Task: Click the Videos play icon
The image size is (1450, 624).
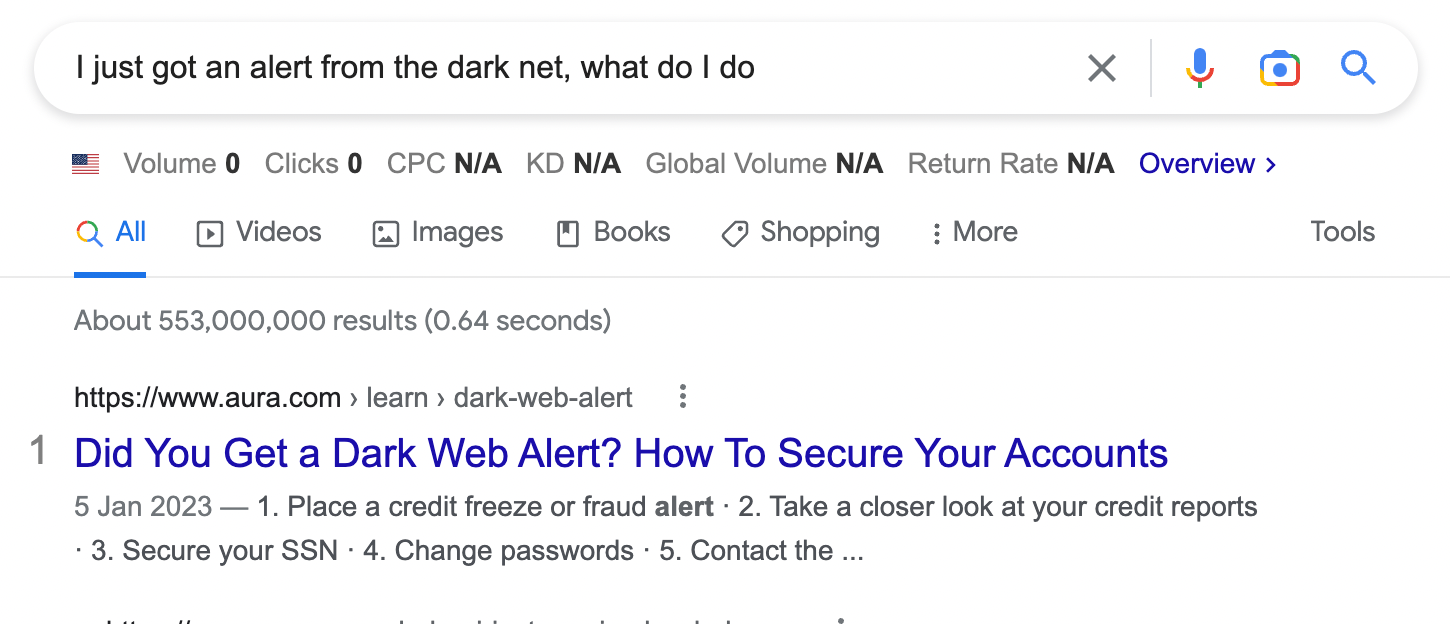Action: [209, 234]
